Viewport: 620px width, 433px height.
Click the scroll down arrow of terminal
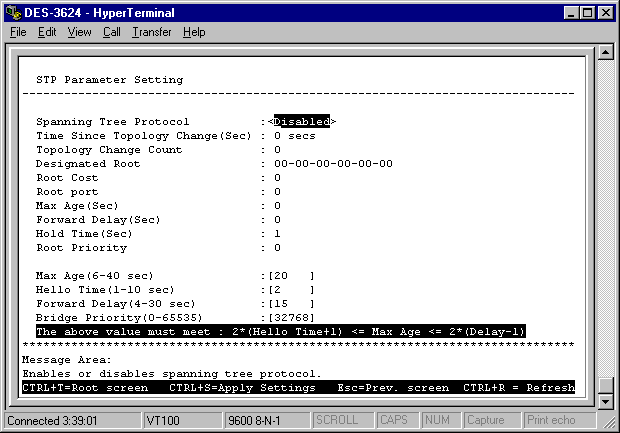[603, 401]
